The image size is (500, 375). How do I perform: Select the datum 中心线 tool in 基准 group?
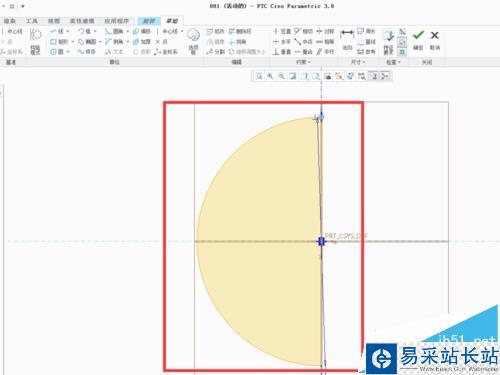click(x=11, y=31)
